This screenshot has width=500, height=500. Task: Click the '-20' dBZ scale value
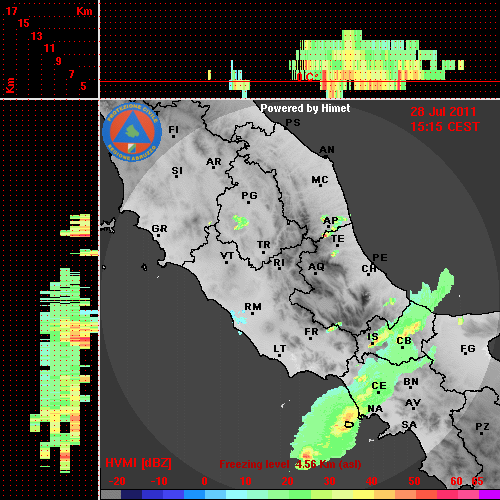click(117, 481)
